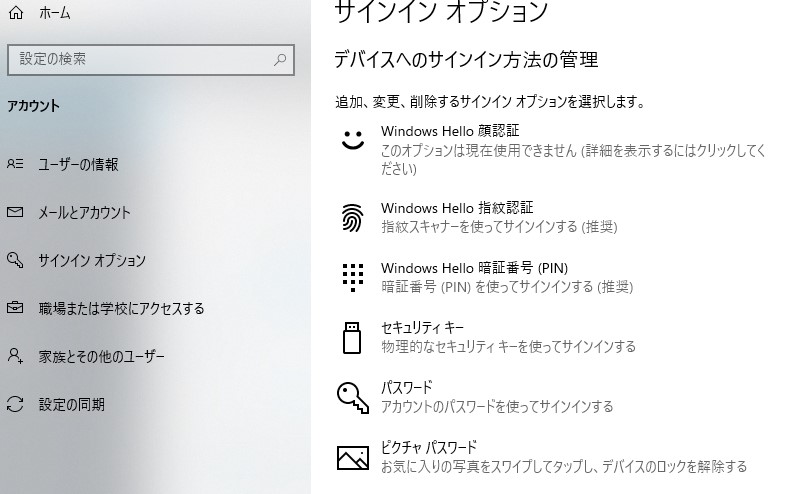
Task: Click the PIN keypad dots icon
Action: click(353, 277)
